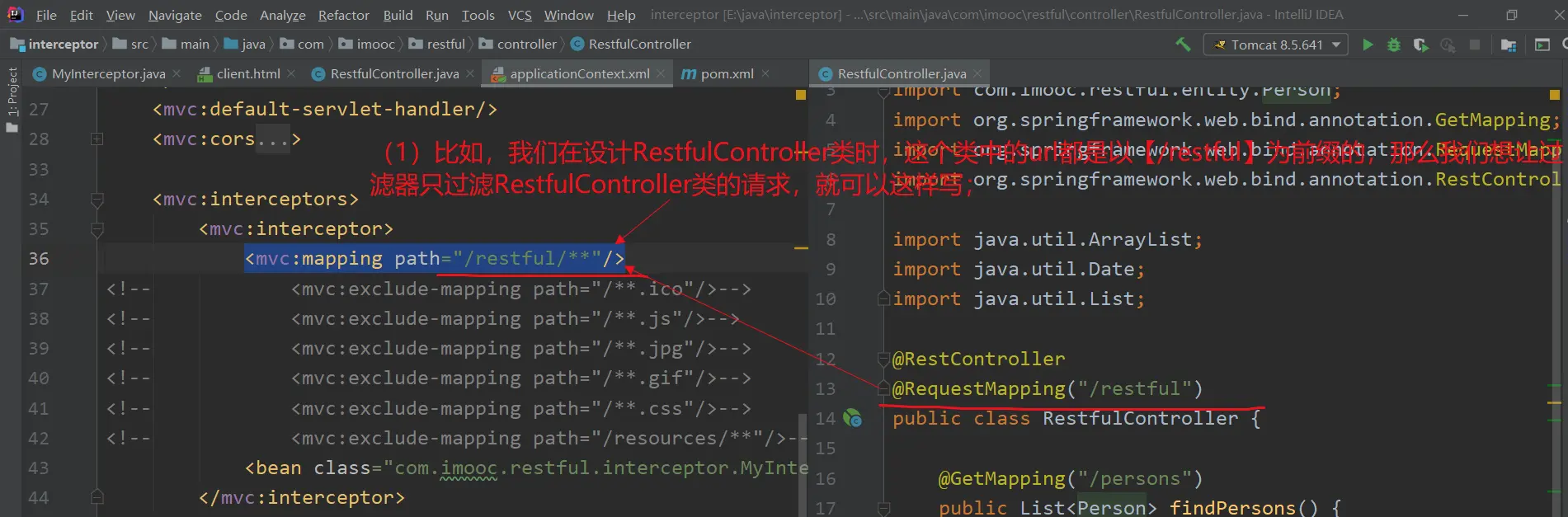
Task: Click the gutter icon beside line 14
Action: [853, 419]
